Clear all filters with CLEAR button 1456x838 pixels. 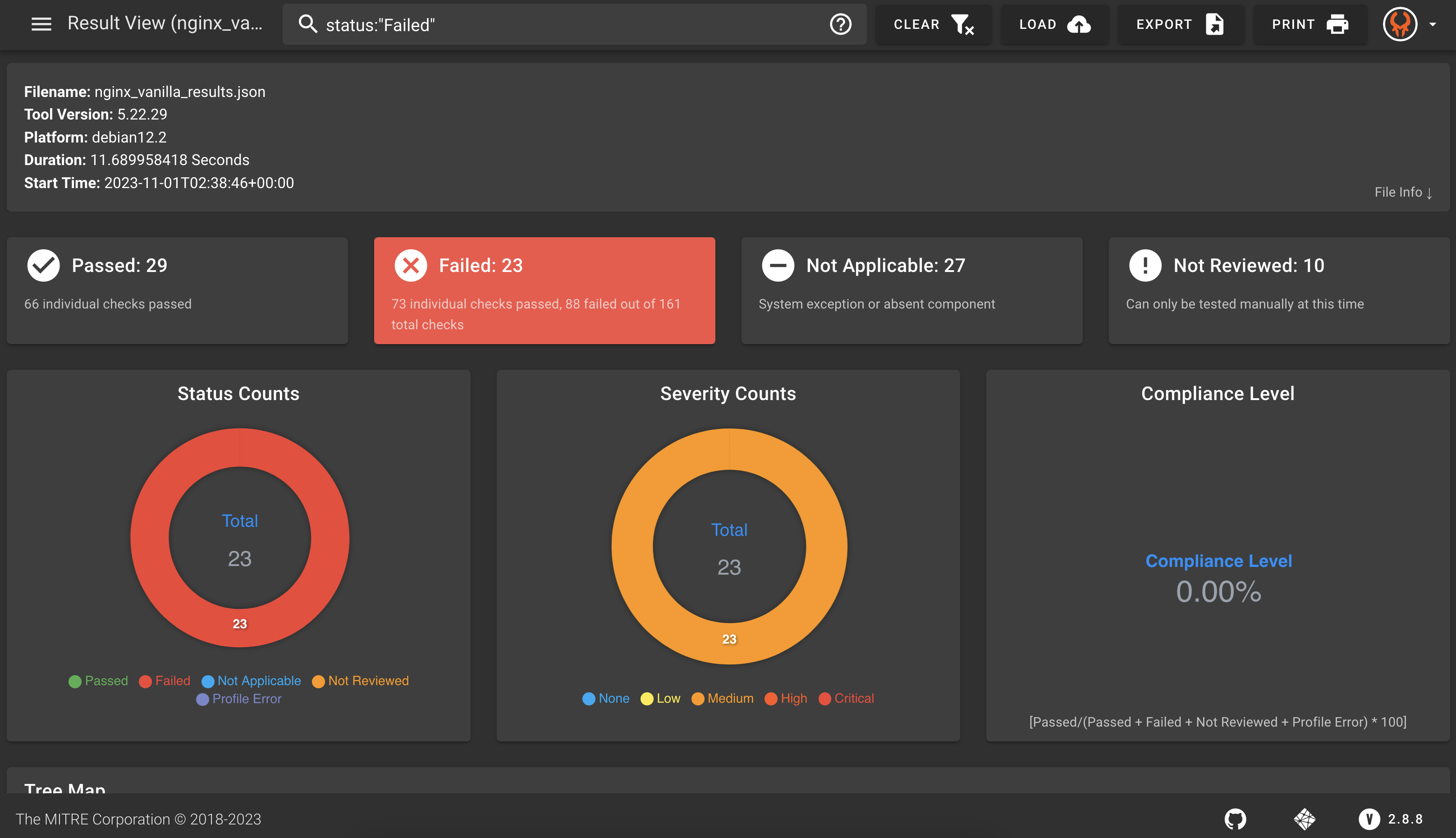[x=933, y=24]
